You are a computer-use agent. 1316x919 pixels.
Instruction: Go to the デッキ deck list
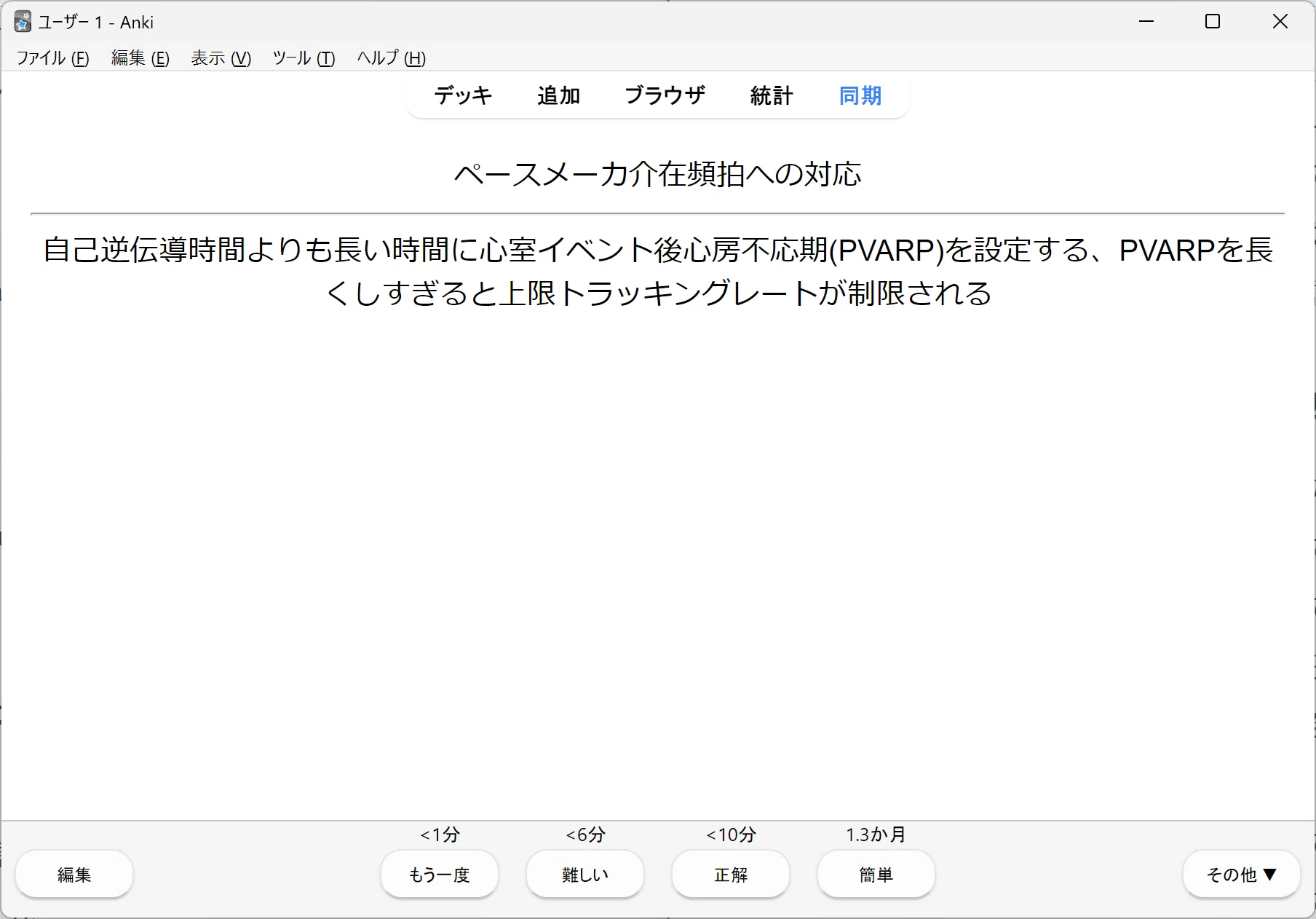coord(464,95)
